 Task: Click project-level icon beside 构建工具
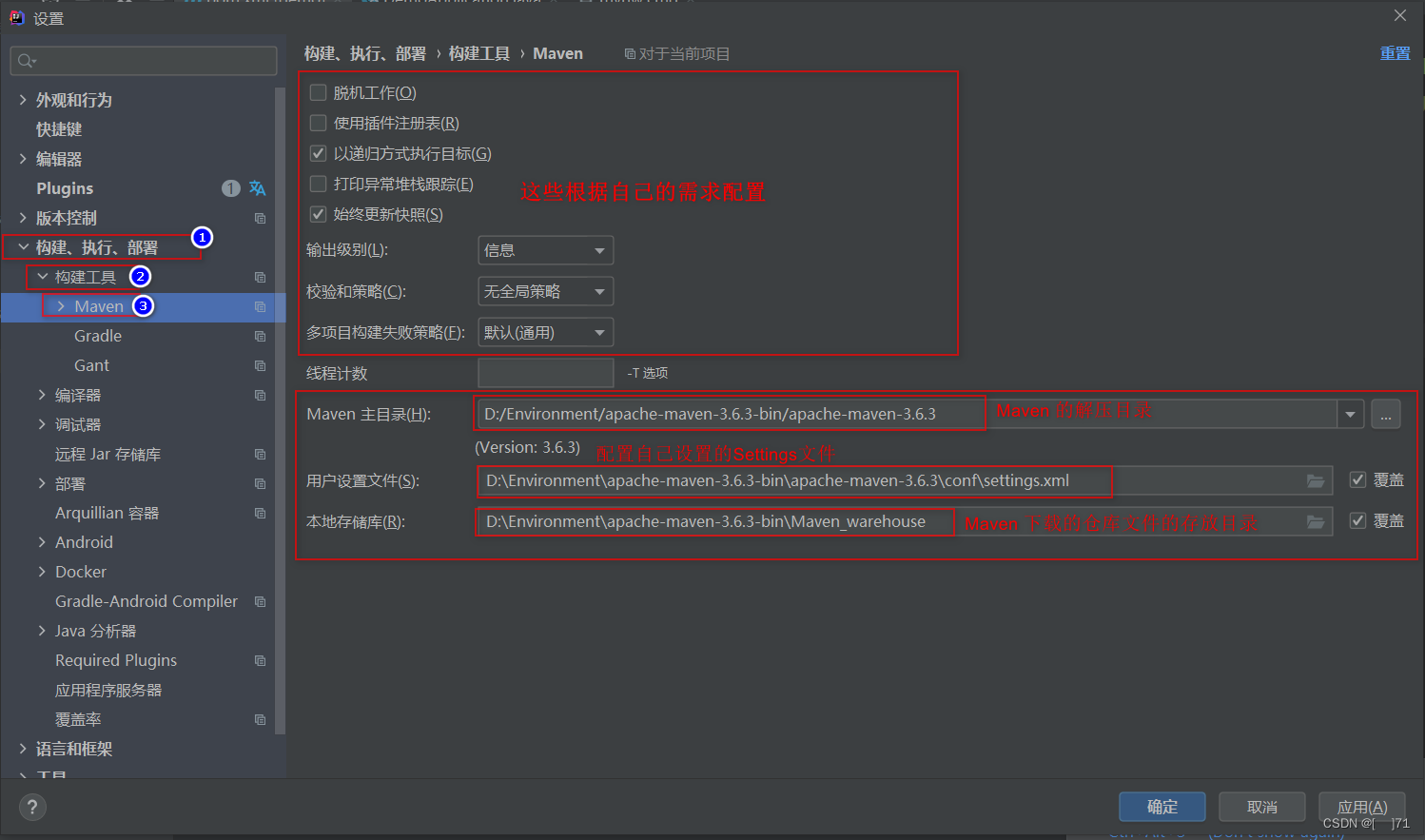pos(260,277)
